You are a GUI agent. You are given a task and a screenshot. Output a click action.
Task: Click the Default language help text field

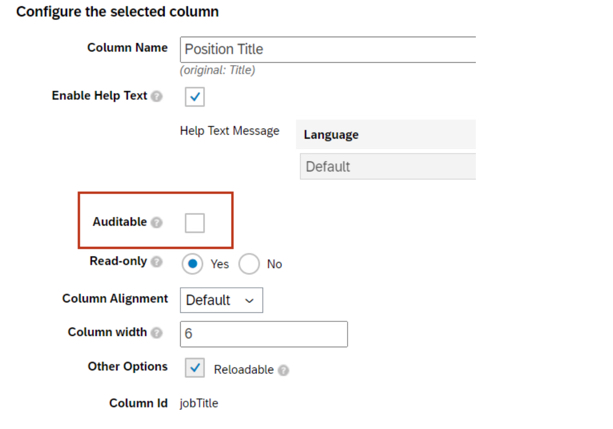tap(387, 167)
